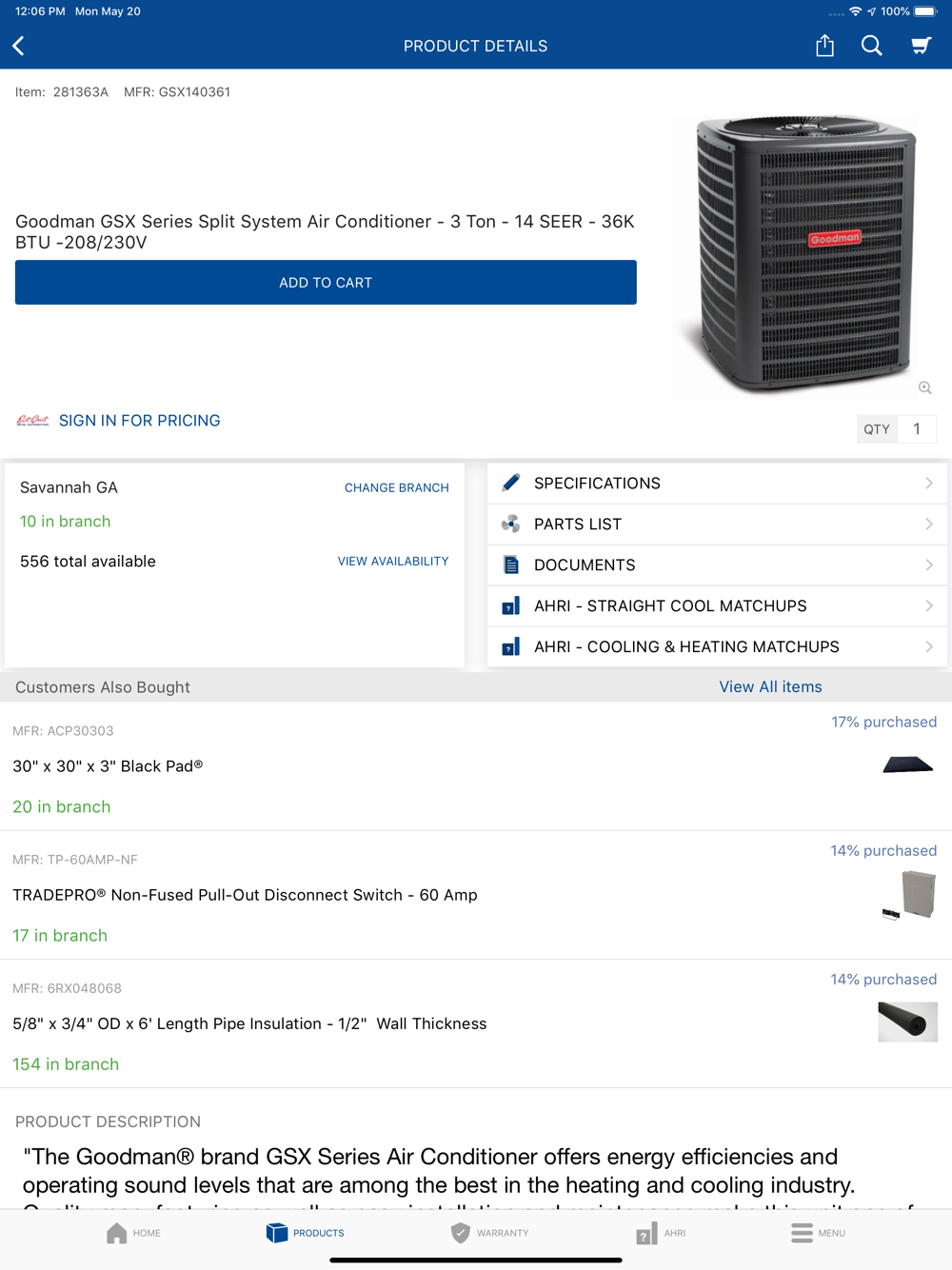The width and height of the screenshot is (952, 1270).
Task: Tap the Black Pad product thumbnail
Action: coord(907,764)
